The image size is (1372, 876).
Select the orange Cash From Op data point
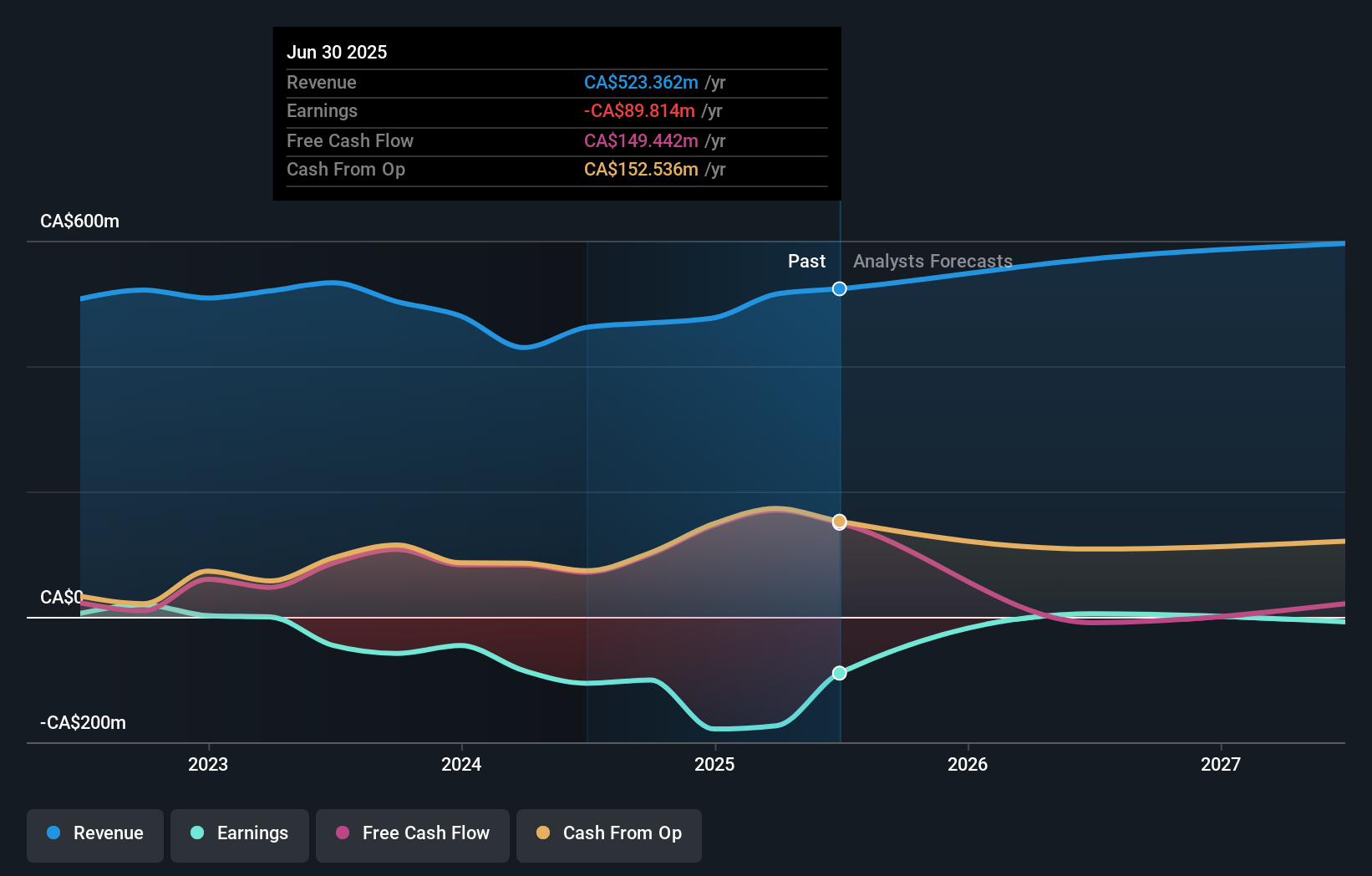[x=839, y=521]
